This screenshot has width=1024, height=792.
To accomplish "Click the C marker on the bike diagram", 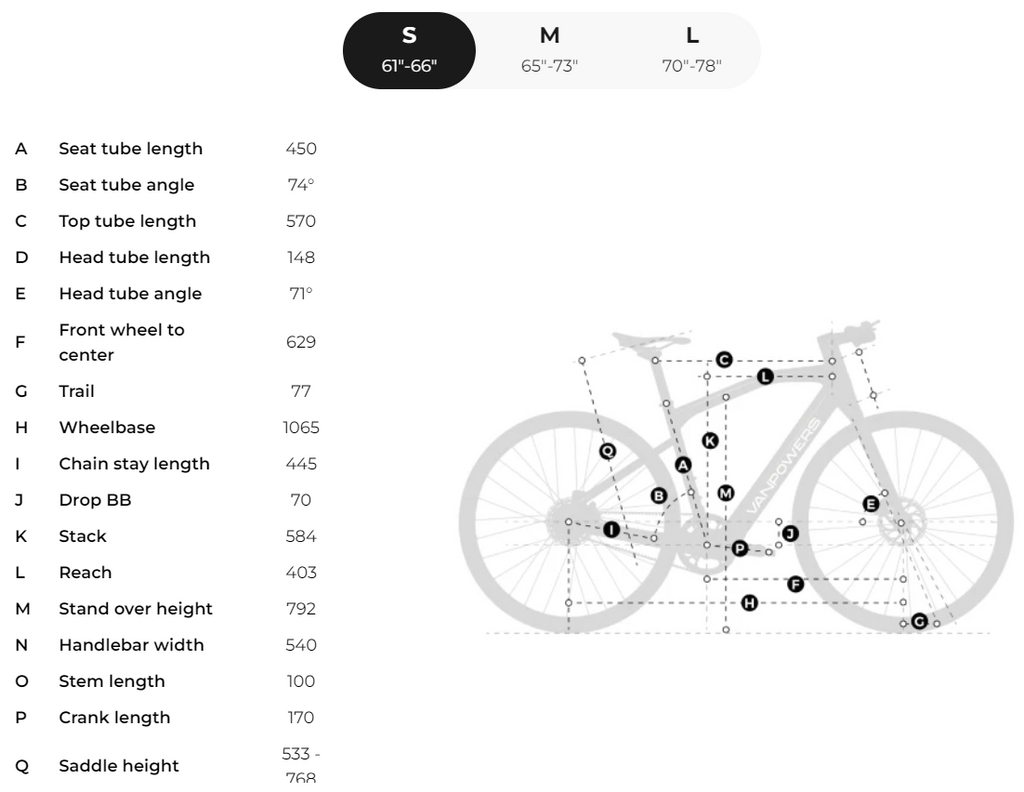I will [724, 360].
